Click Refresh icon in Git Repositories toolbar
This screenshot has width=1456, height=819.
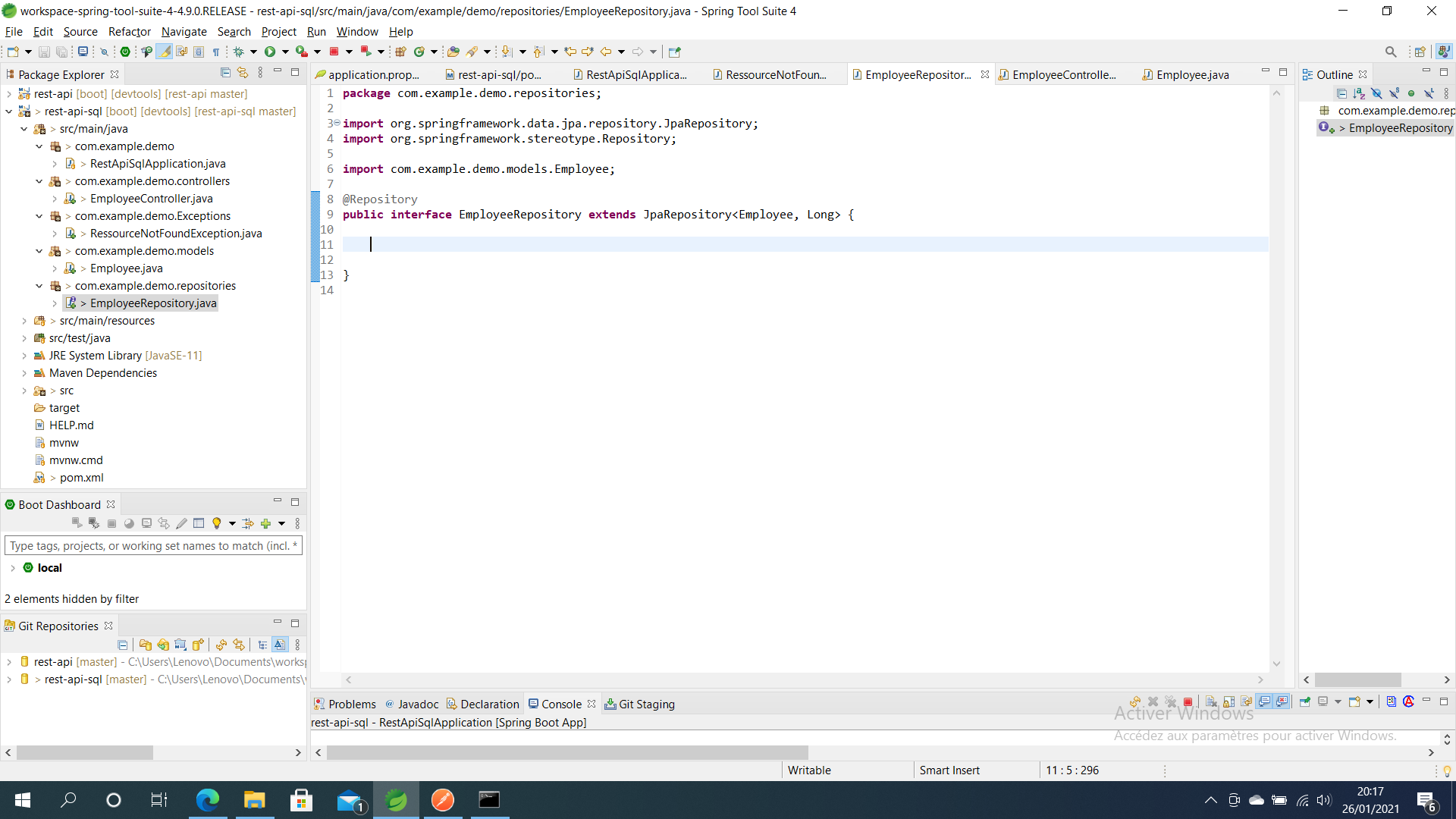tap(221, 645)
